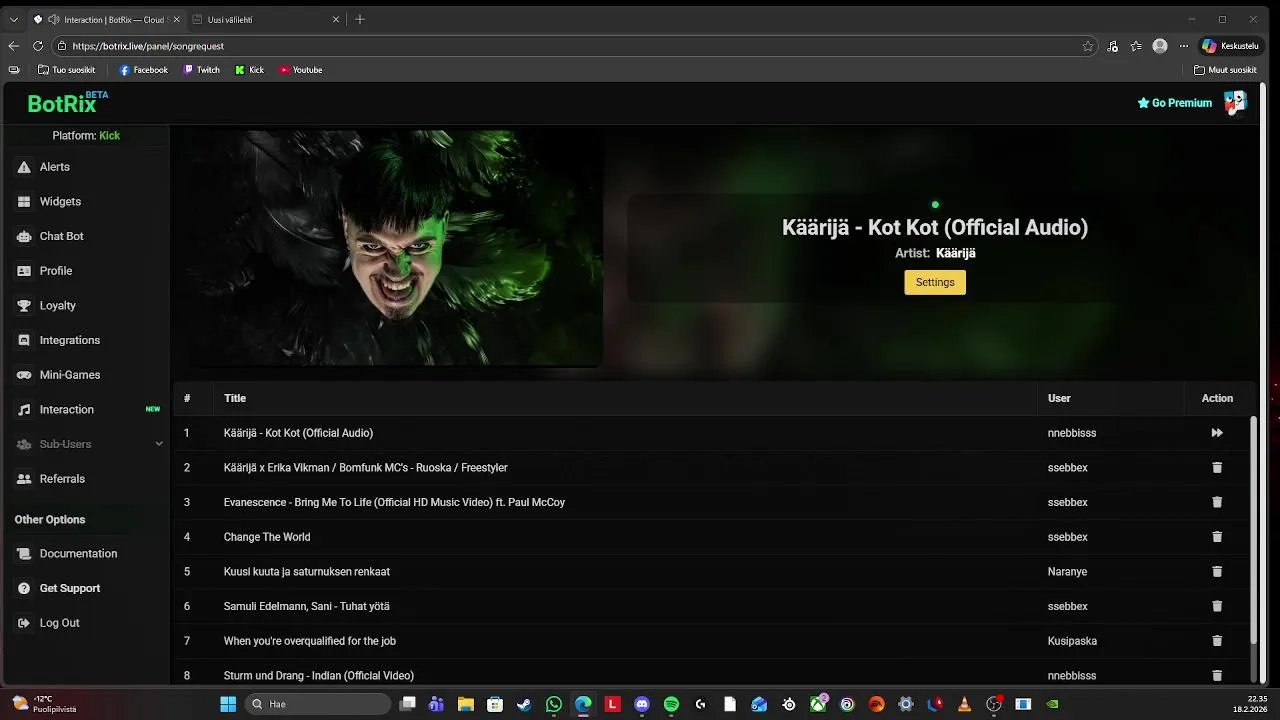Switch to the Uusi välilehti tab
Screen dimensions: 1280x720
(263, 19)
